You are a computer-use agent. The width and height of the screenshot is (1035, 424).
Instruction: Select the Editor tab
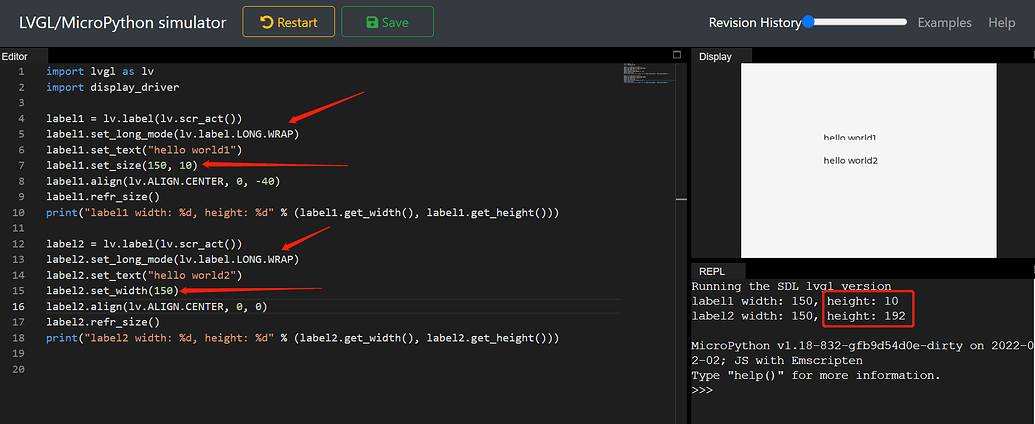pyautogui.click(x=14, y=56)
